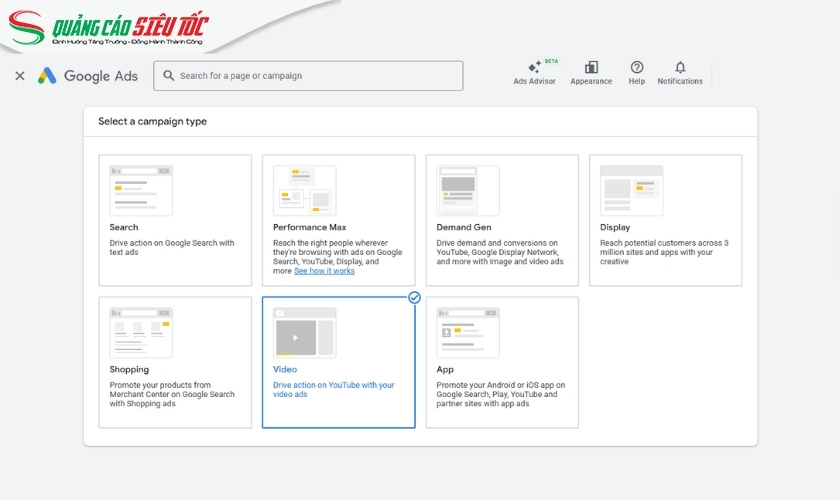Click the Display campaign illustration thumbnail
The height and width of the screenshot is (500, 840).
pos(631,191)
